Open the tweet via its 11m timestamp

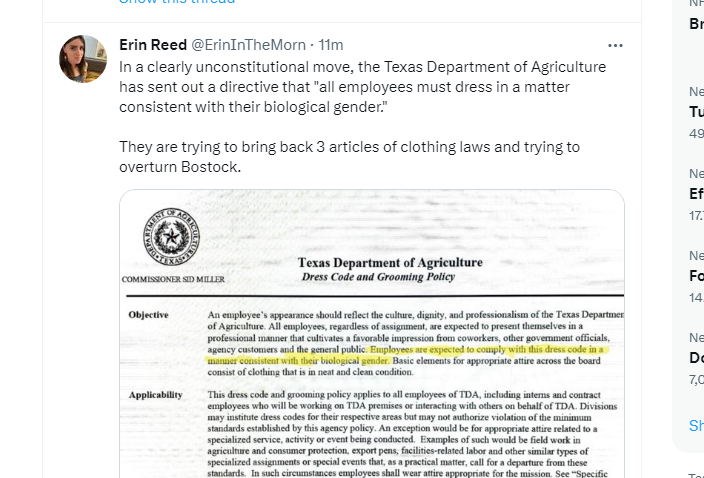tap(331, 45)
